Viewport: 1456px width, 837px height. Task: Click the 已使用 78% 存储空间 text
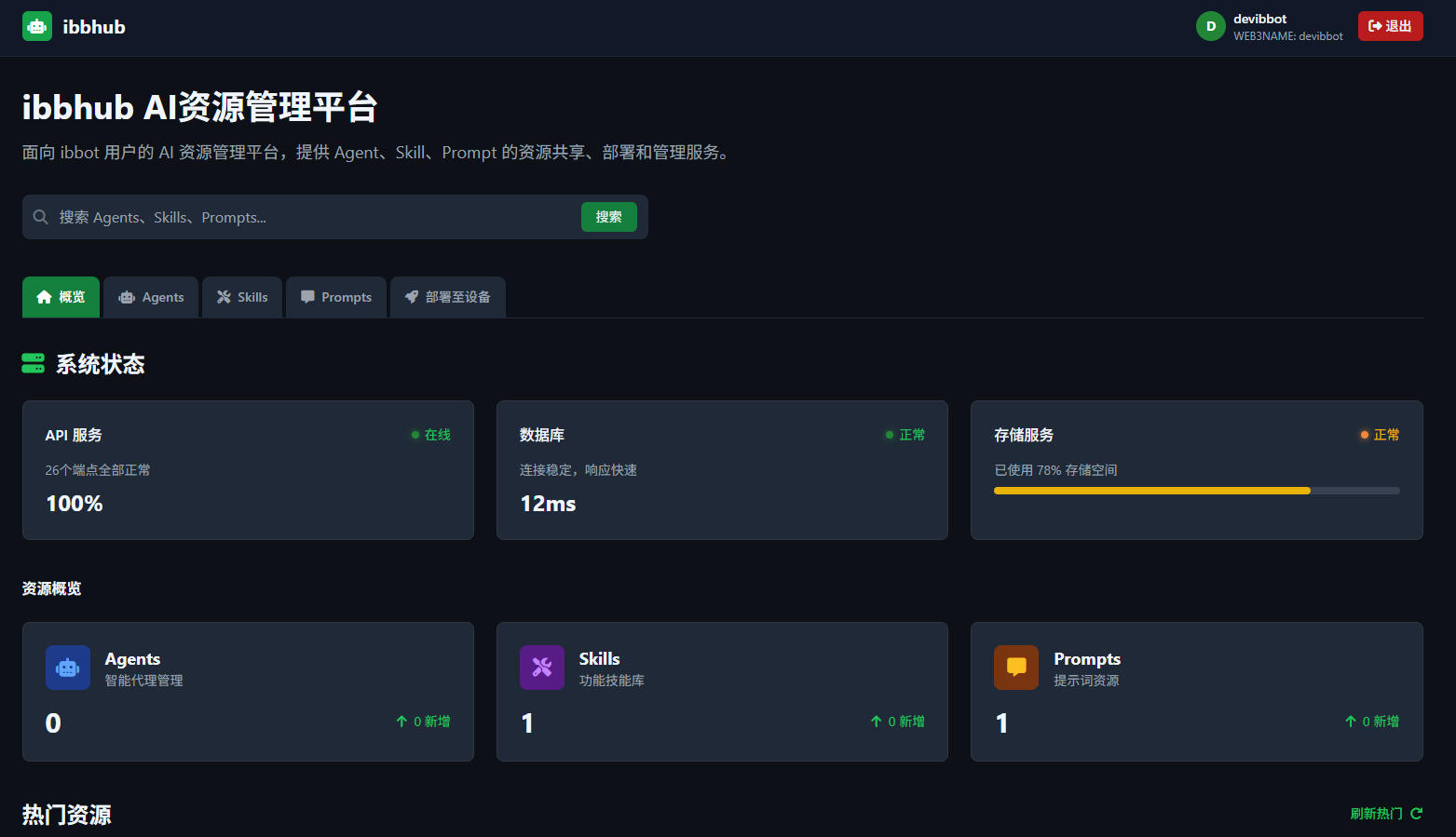[x=1055, y=470]
